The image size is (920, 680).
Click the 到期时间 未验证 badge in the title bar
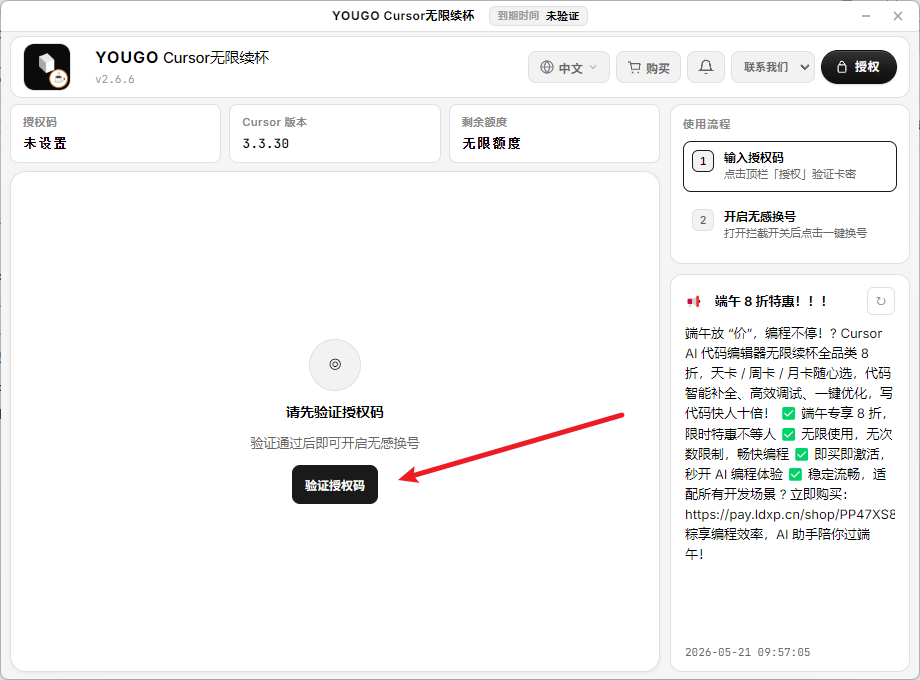(539, 16)
